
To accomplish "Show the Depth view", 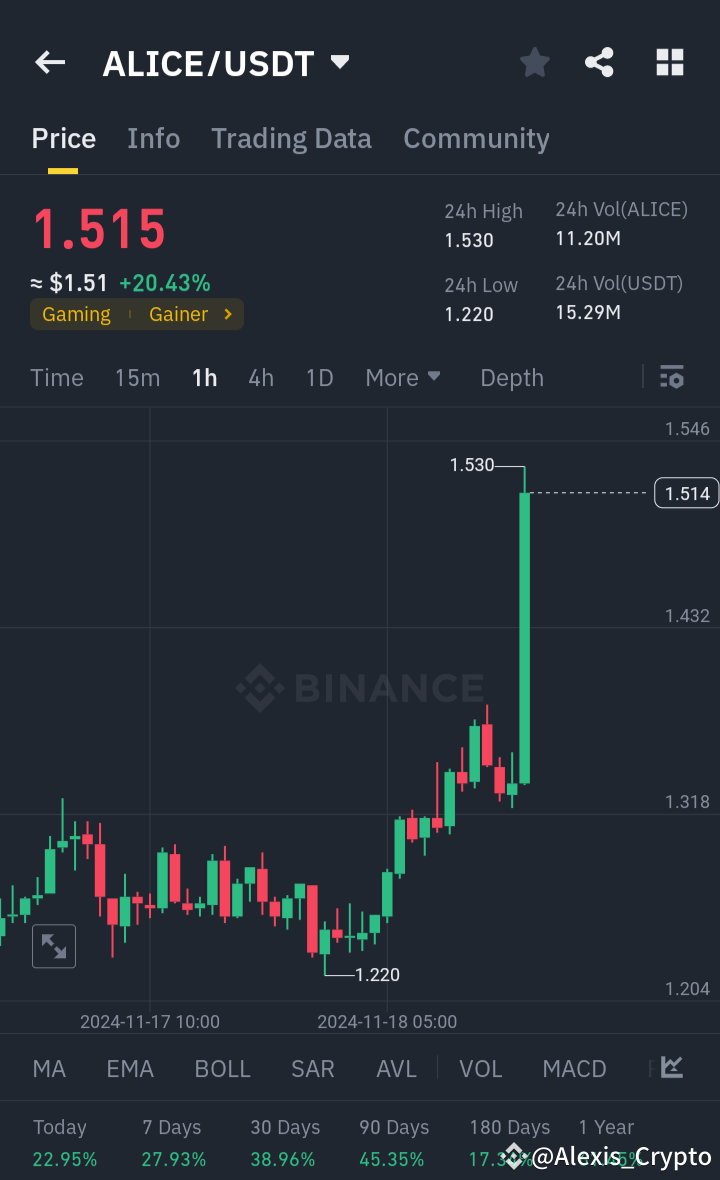I will [511, 377].
